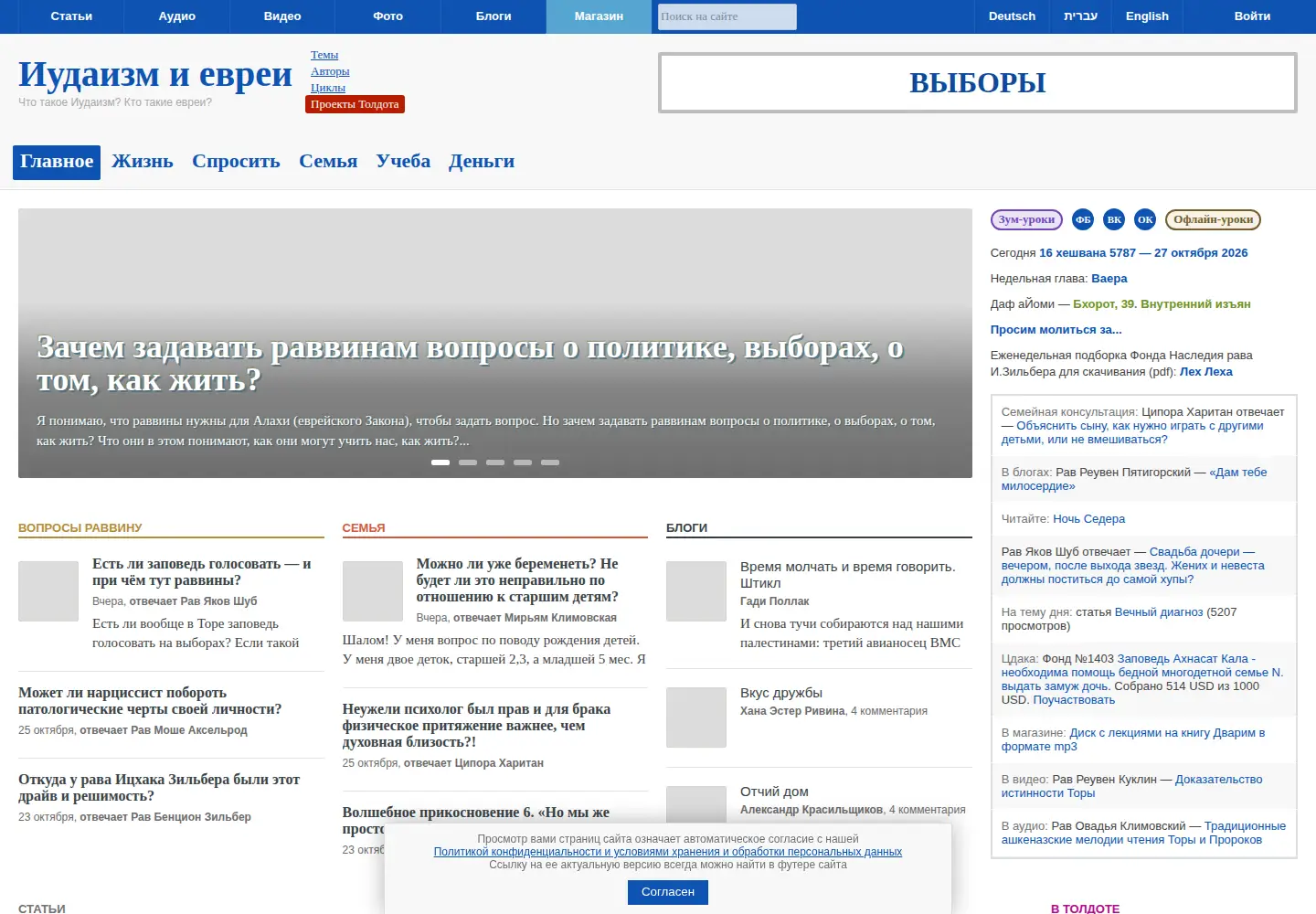The width and height of the screenshot is (1316, 914).
Task: Open the Циклы link near the logo
Action: pyautogui.click(x=328, y=88)
